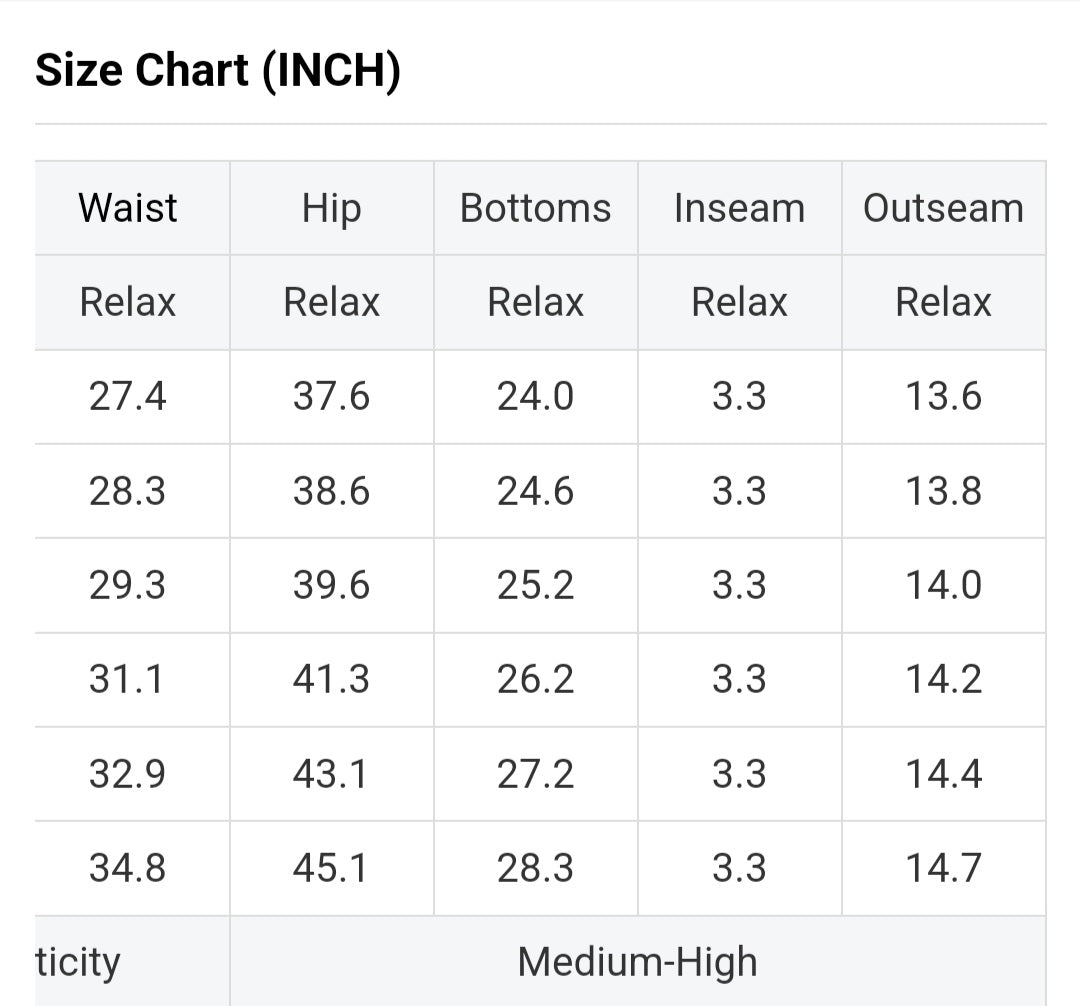Screen dimensions: 1080x1006
Task: Click the Size Chart (INCH) heading
Action: (x=218, y=71)
